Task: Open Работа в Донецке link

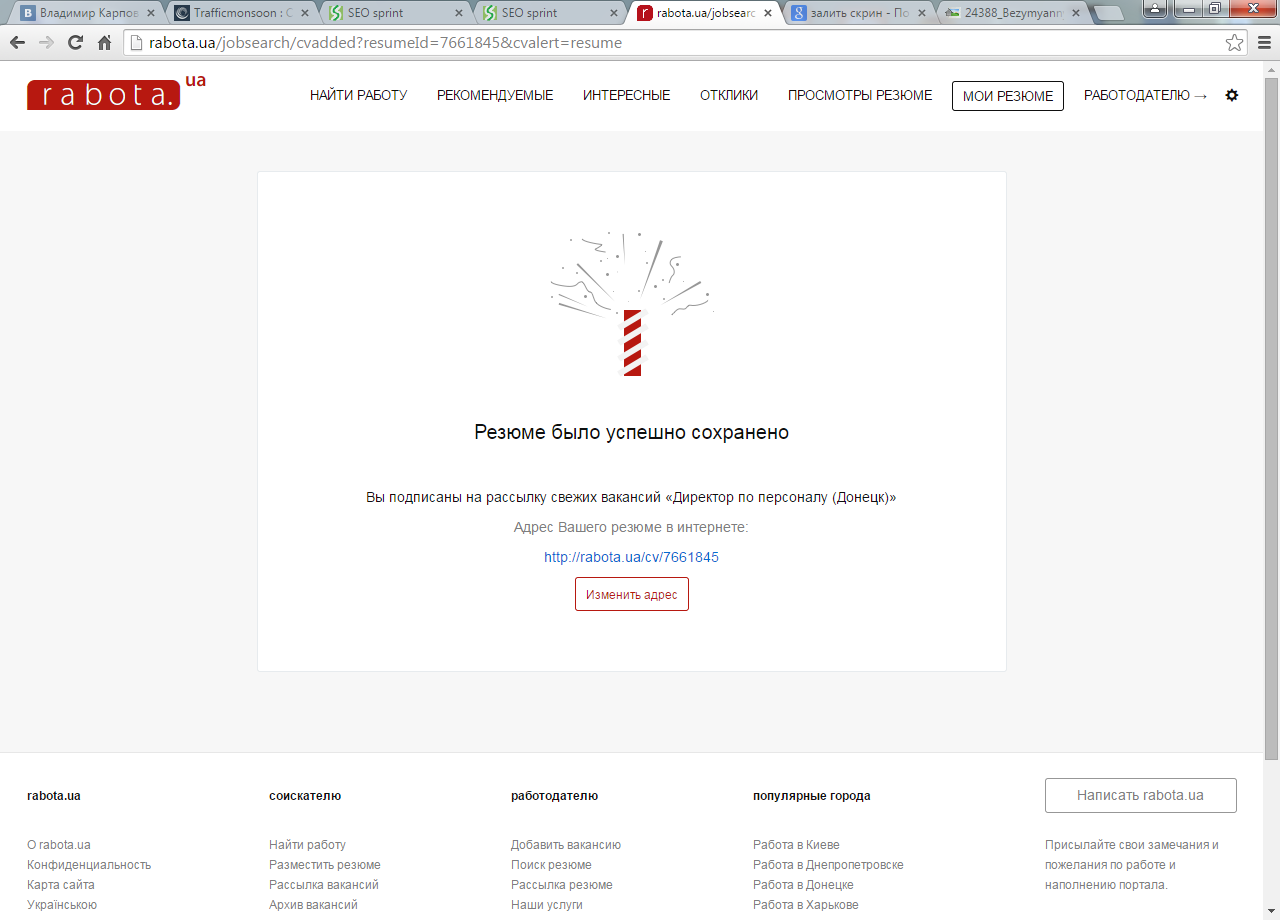Action: (803, 885)
